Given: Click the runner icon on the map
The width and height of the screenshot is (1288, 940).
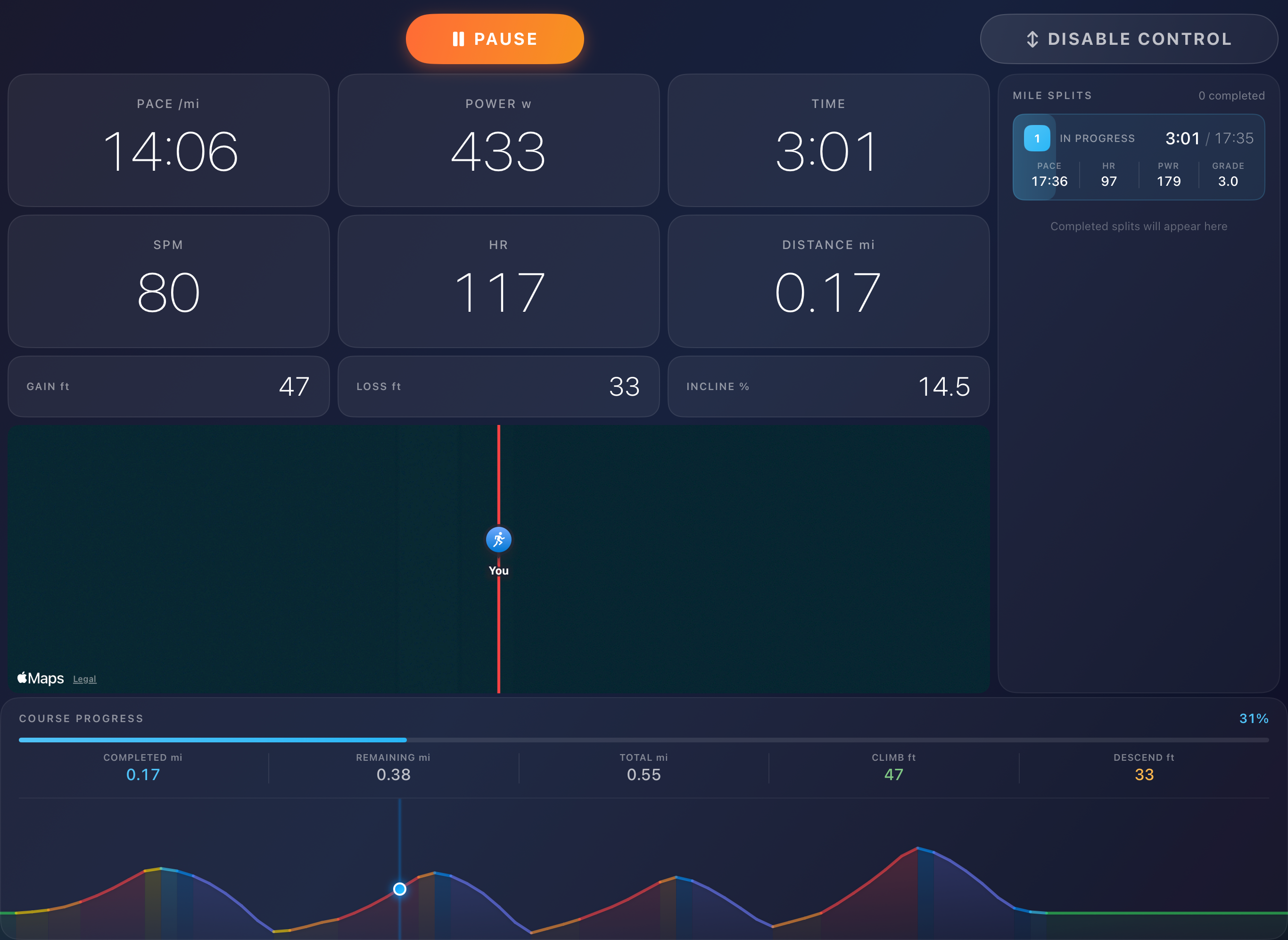Looking at the screenshot, I should pos(498,540).
